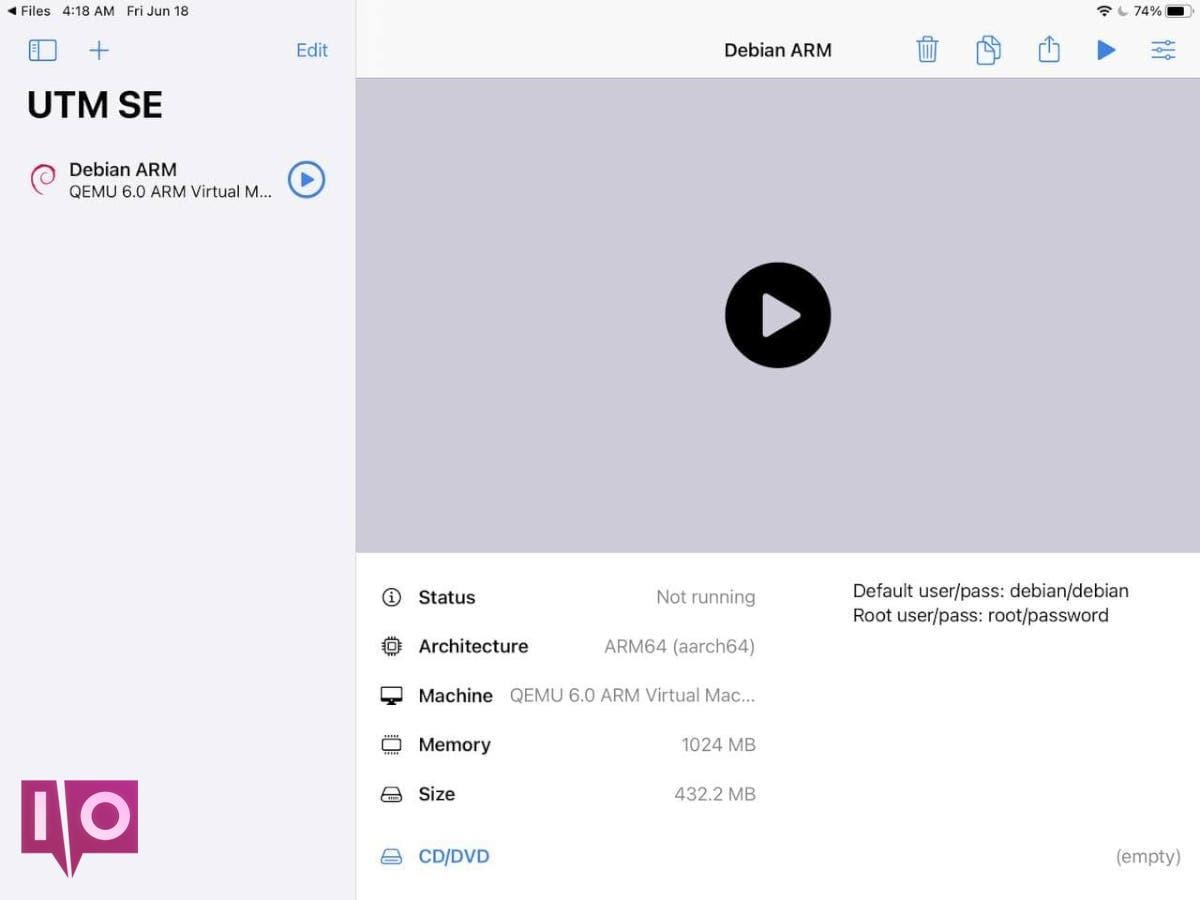
Task: Select the 'ARM64 (aarch64)' architecture value
Action: point(679,646)
